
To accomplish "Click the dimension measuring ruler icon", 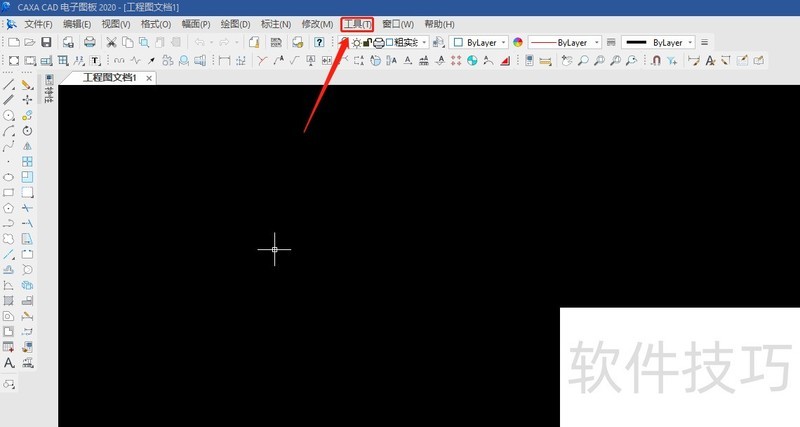I will click(x=545, y=61).
